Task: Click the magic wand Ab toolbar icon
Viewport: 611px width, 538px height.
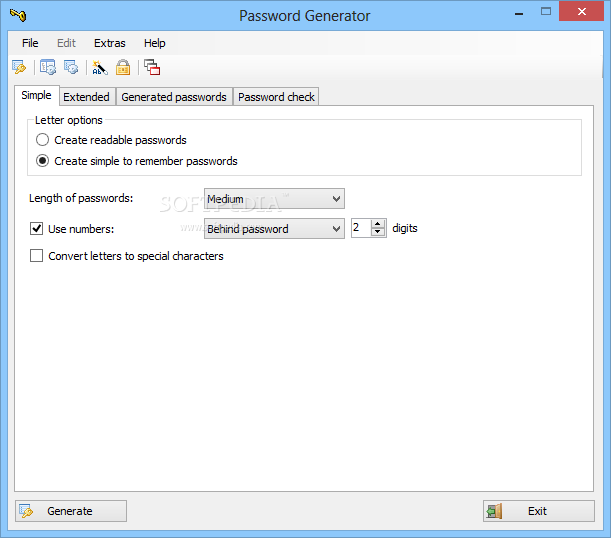Action: click(100, 67)
